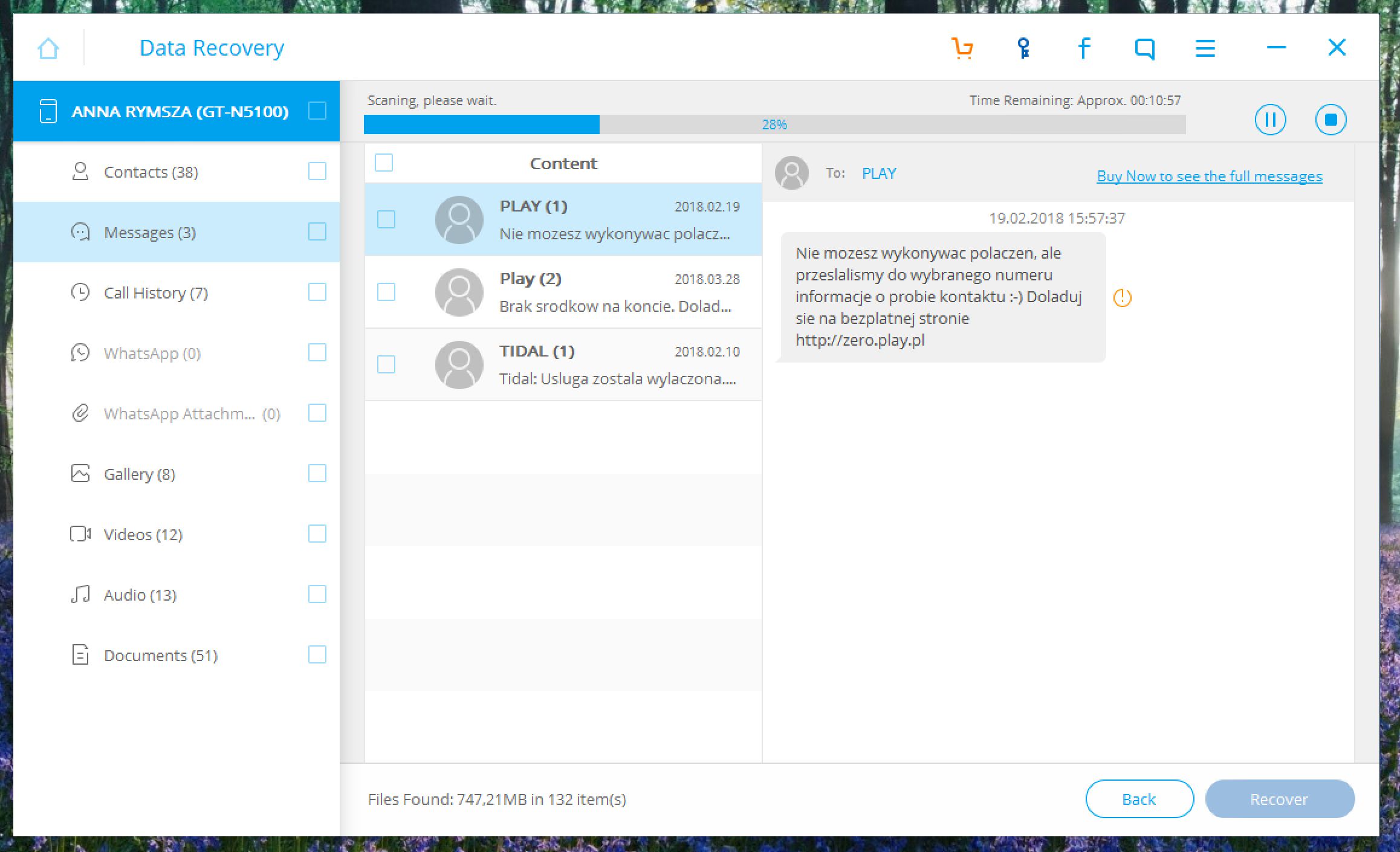Click the Contacts person icon
Screen dimensions: 1400x852
(x=80, y=172)
